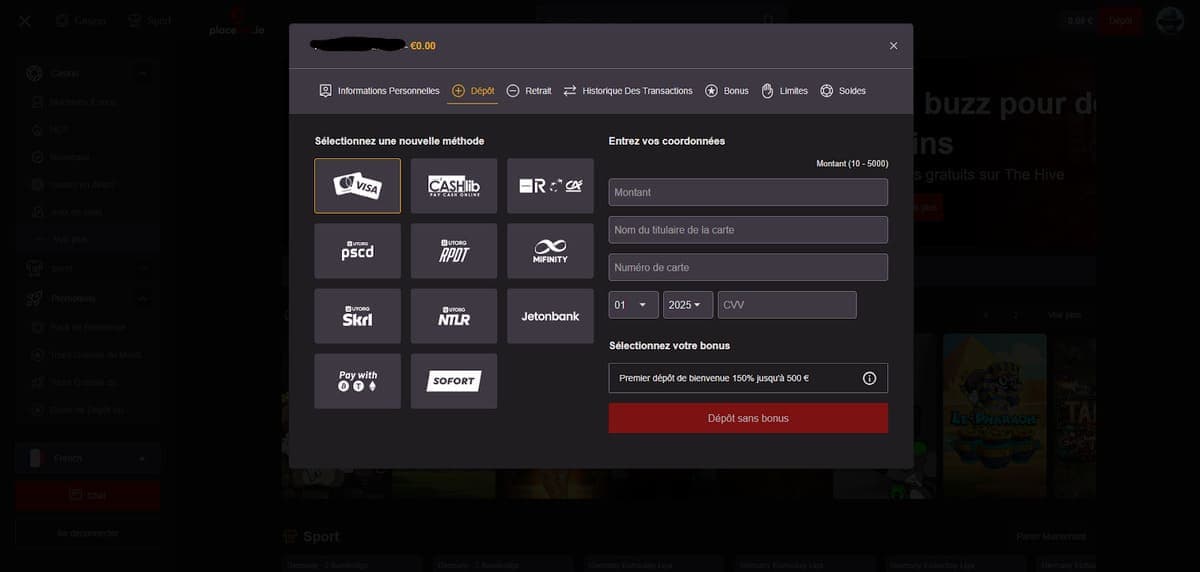Select the bank logos payment tile beside CASHlib
Image resolution: width=1200 pixels, height=572 pixels.
point(550,185)
